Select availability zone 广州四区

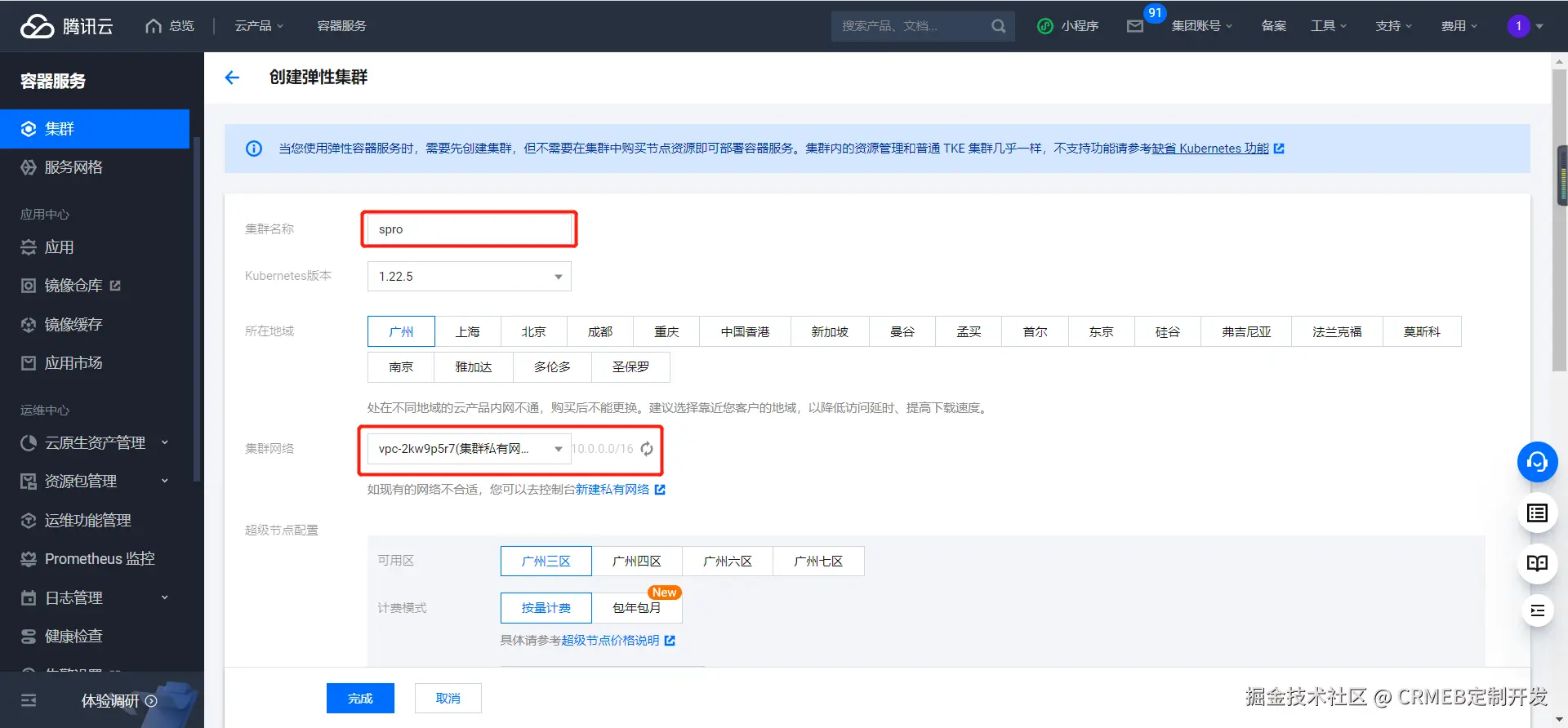pyautogui.click(x=637, y=562)
